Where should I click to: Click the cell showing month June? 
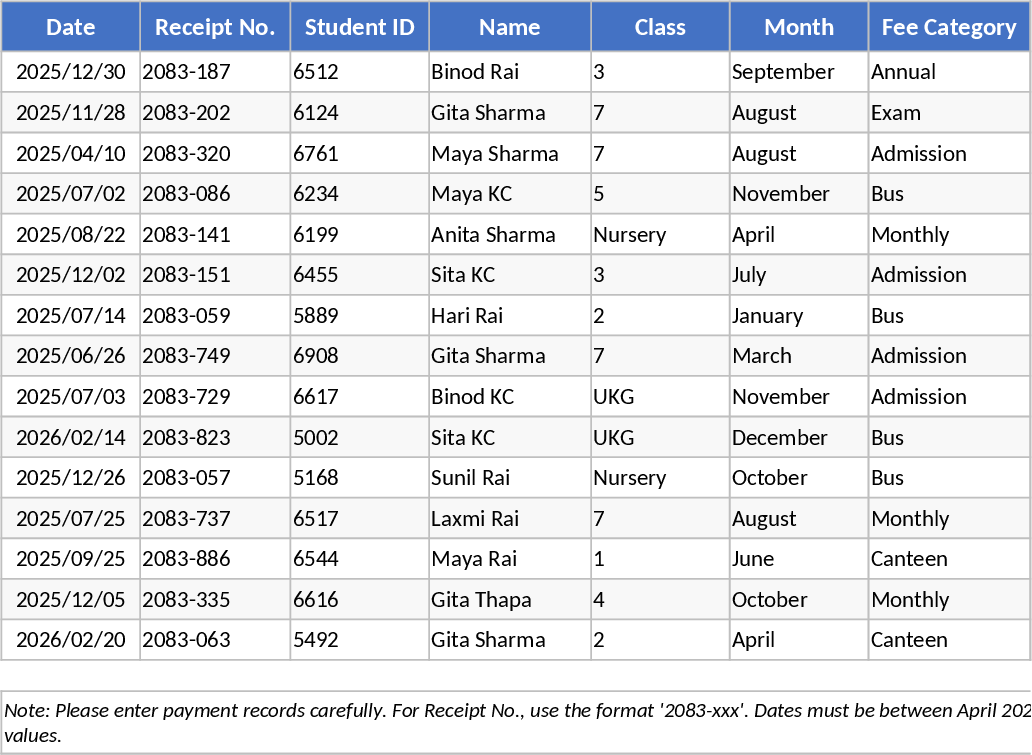click(x=799, y=559)
